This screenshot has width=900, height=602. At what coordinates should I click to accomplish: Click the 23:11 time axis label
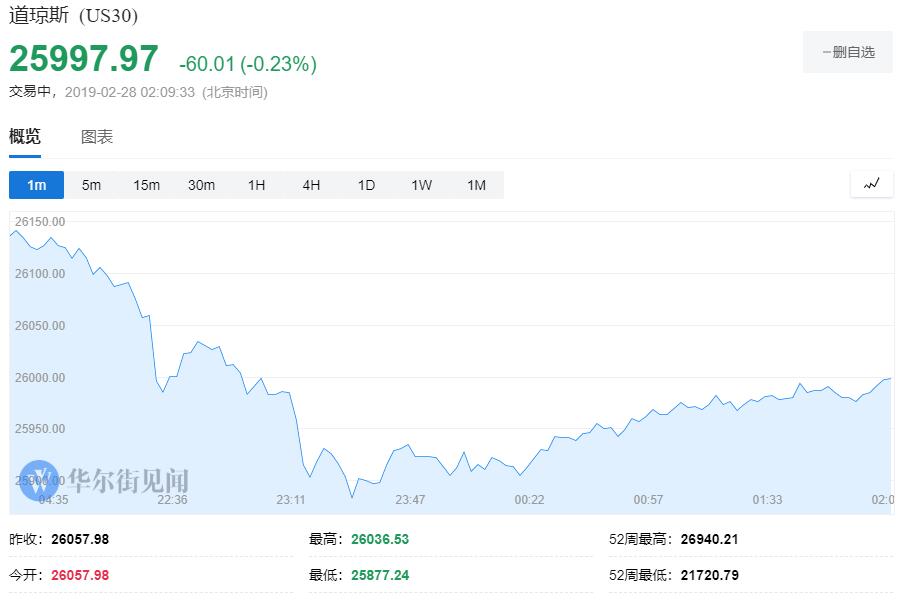291,500
